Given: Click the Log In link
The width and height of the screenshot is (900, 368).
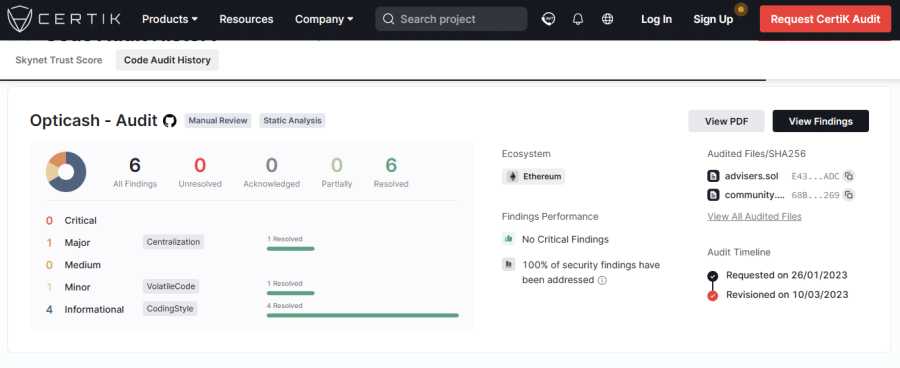Looking at the screenshot, I should [656, 19].
